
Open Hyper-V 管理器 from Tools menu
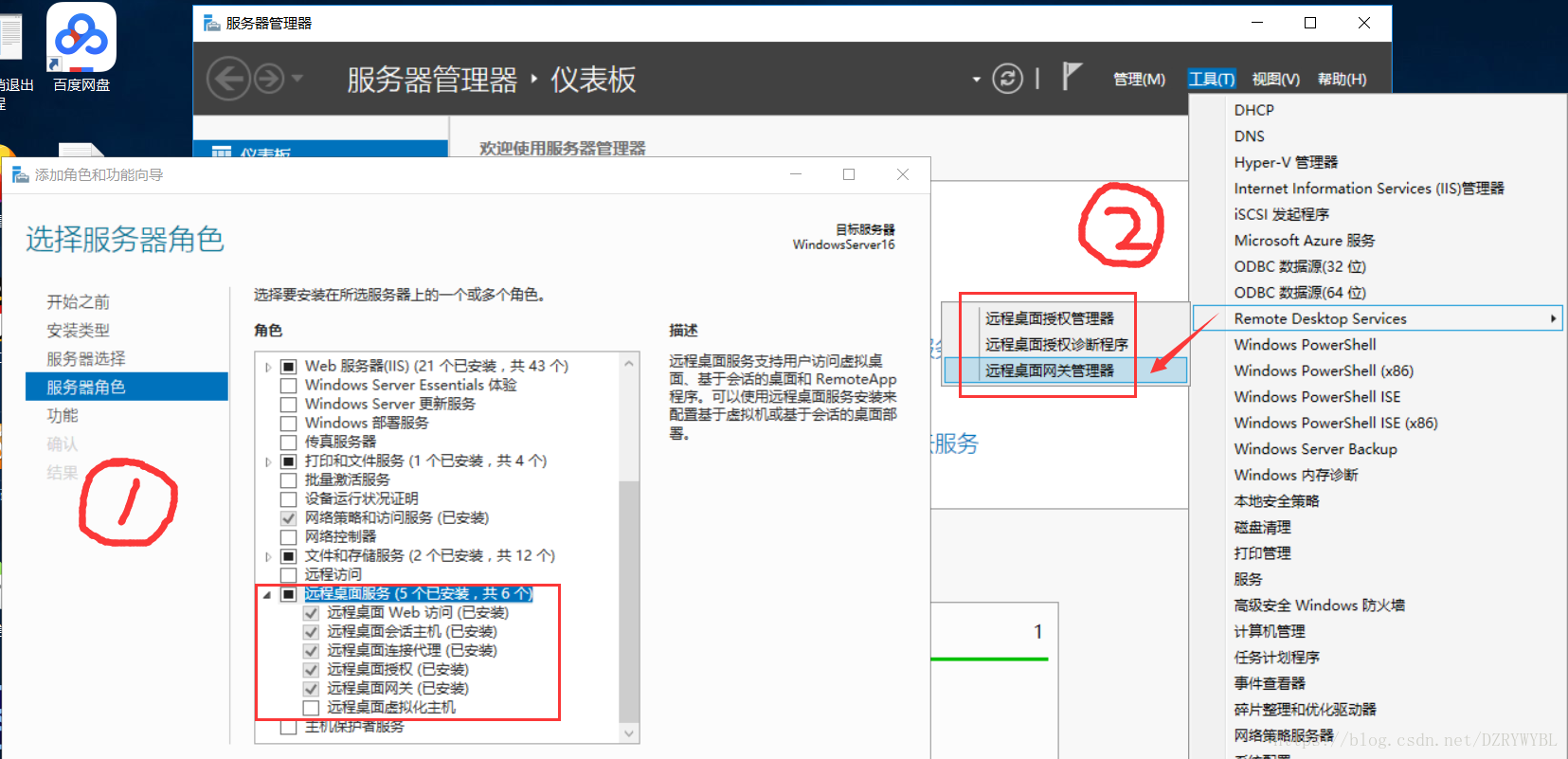1286,162
